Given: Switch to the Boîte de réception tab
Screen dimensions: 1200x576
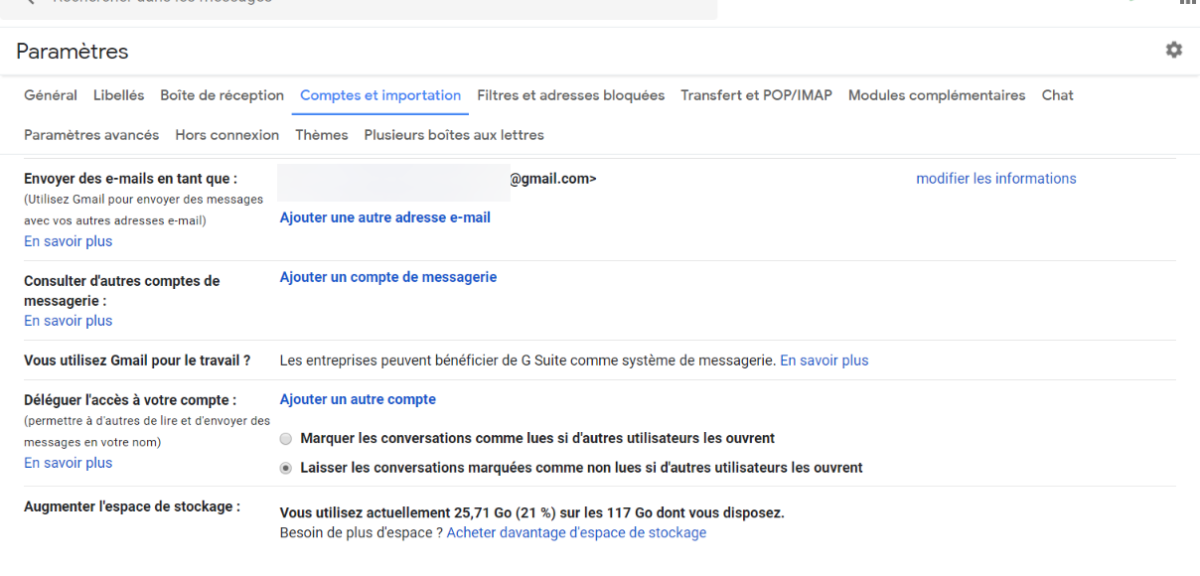Looking at the screenshot, I should (x=222, y=95).
